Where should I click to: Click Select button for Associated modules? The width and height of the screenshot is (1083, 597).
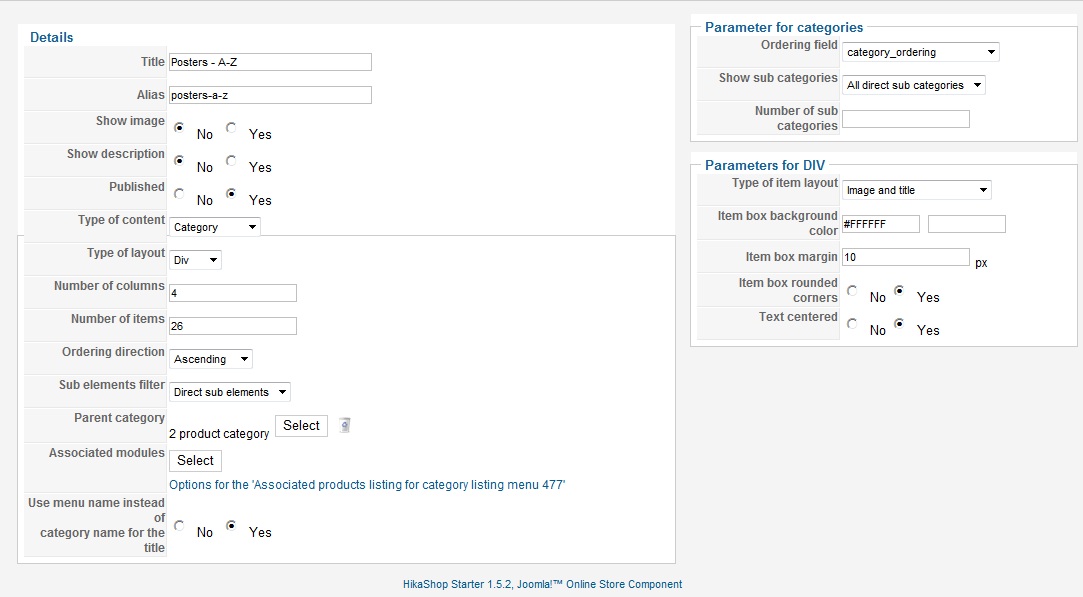tap(195, 460)
